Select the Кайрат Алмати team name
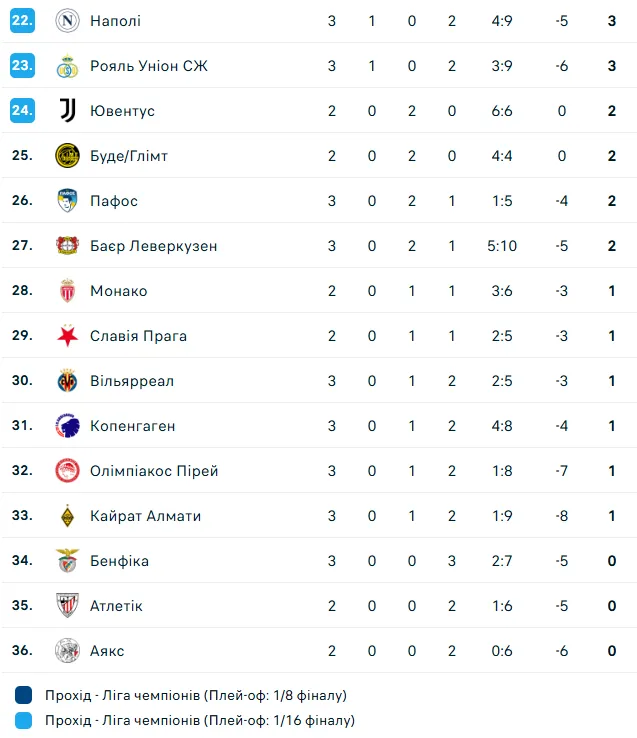The width and height of the screenshot is (637, 738). click(x=145, y=516)
